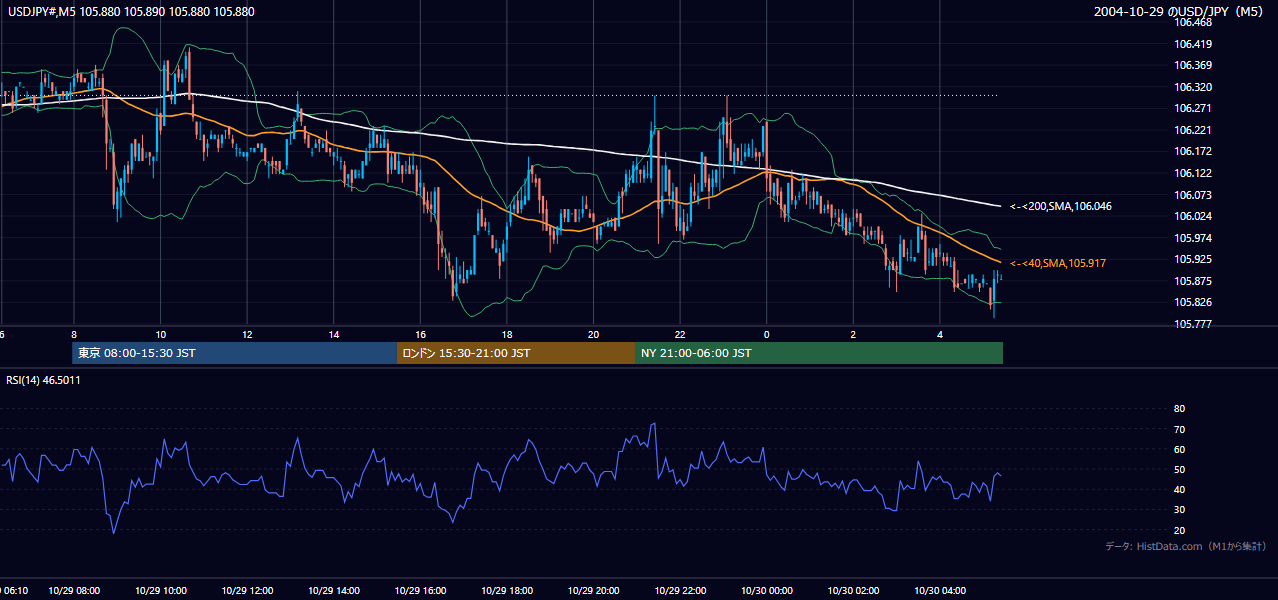This screenshot has width=1278, height=600.
Task: Click price axis value 105.974
Action: (x=1193, y=238)
